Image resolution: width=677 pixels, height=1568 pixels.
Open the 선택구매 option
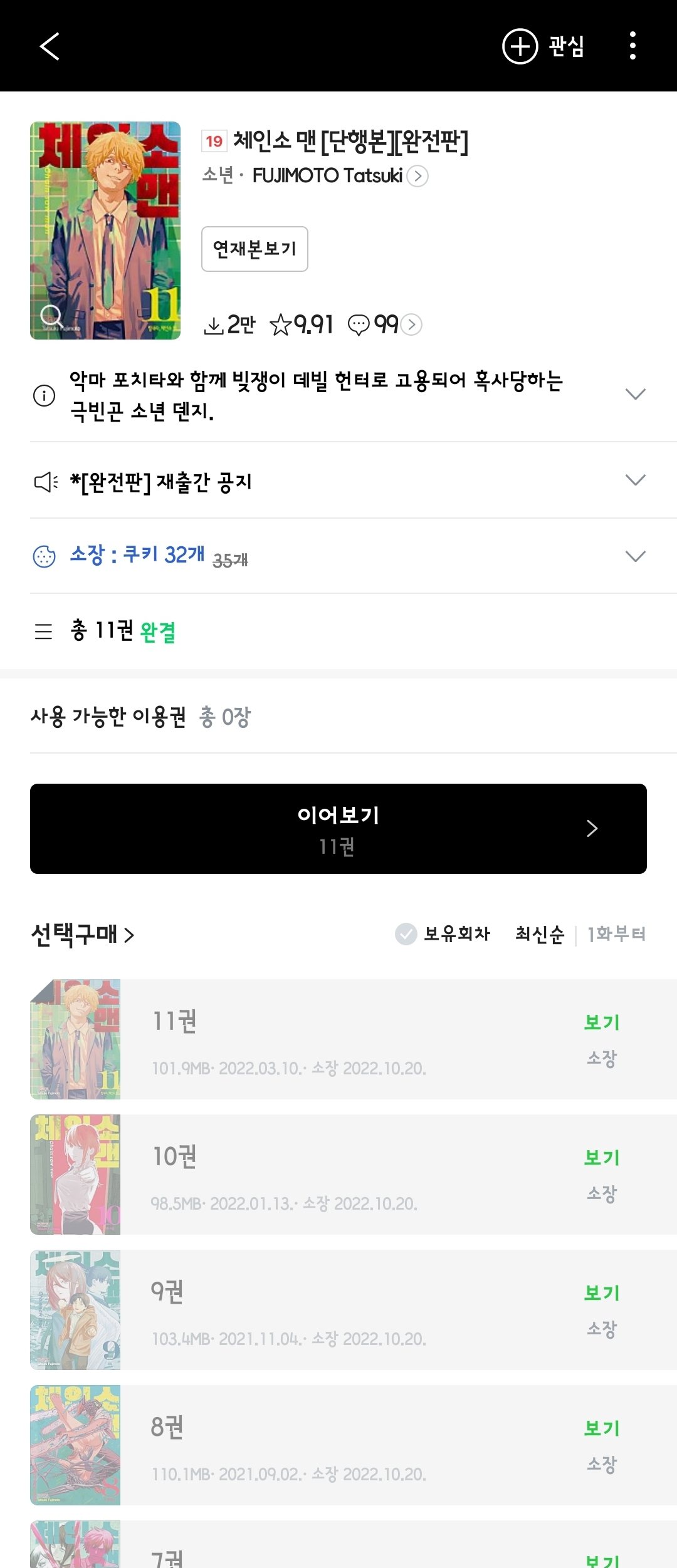82,935
